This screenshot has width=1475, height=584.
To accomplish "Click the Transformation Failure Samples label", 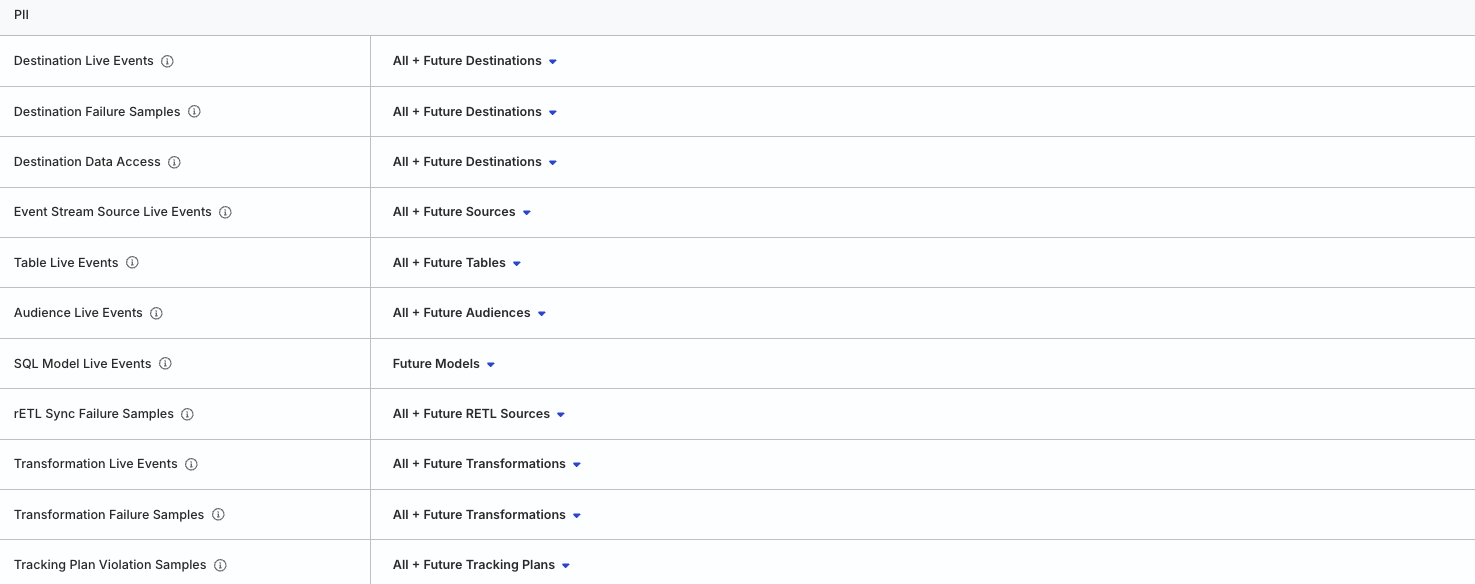I will 109,514.
